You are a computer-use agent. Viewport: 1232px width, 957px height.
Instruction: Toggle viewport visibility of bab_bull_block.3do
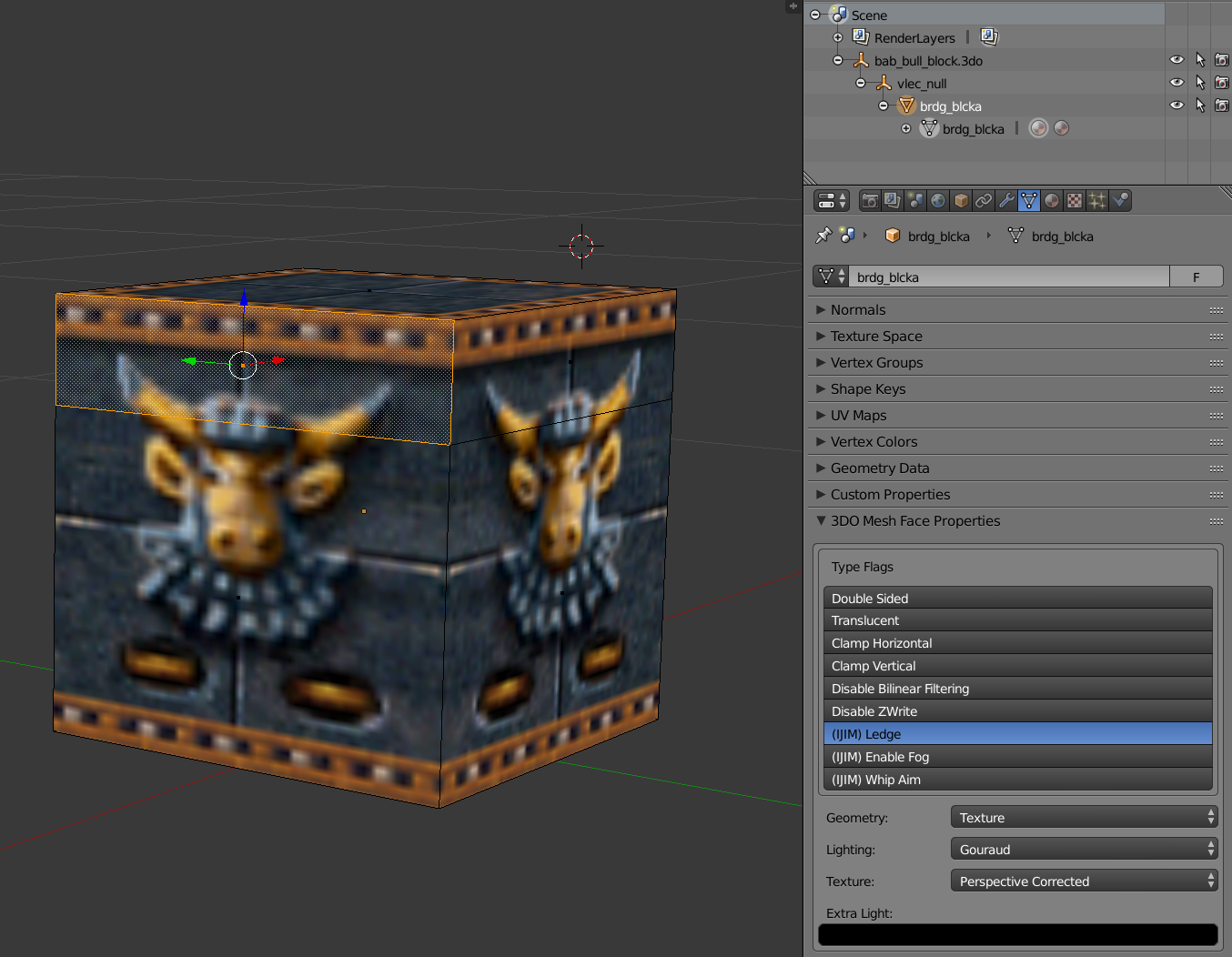pyautogui.click(x=1176, y=60)
